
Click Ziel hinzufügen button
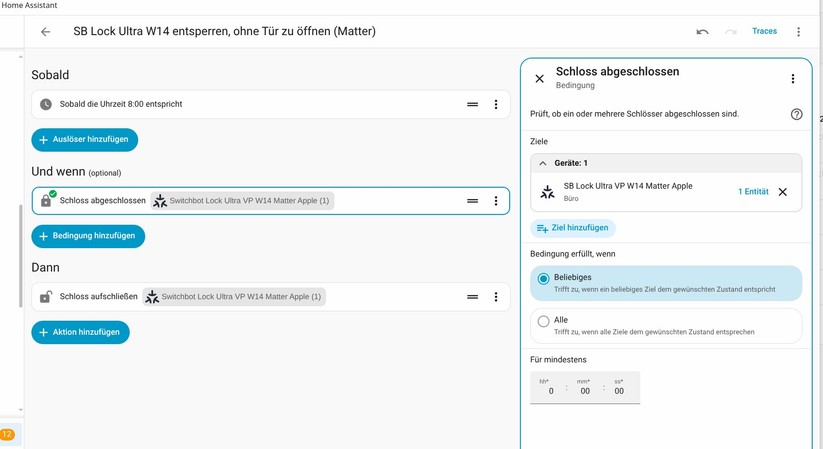point(573,228)
